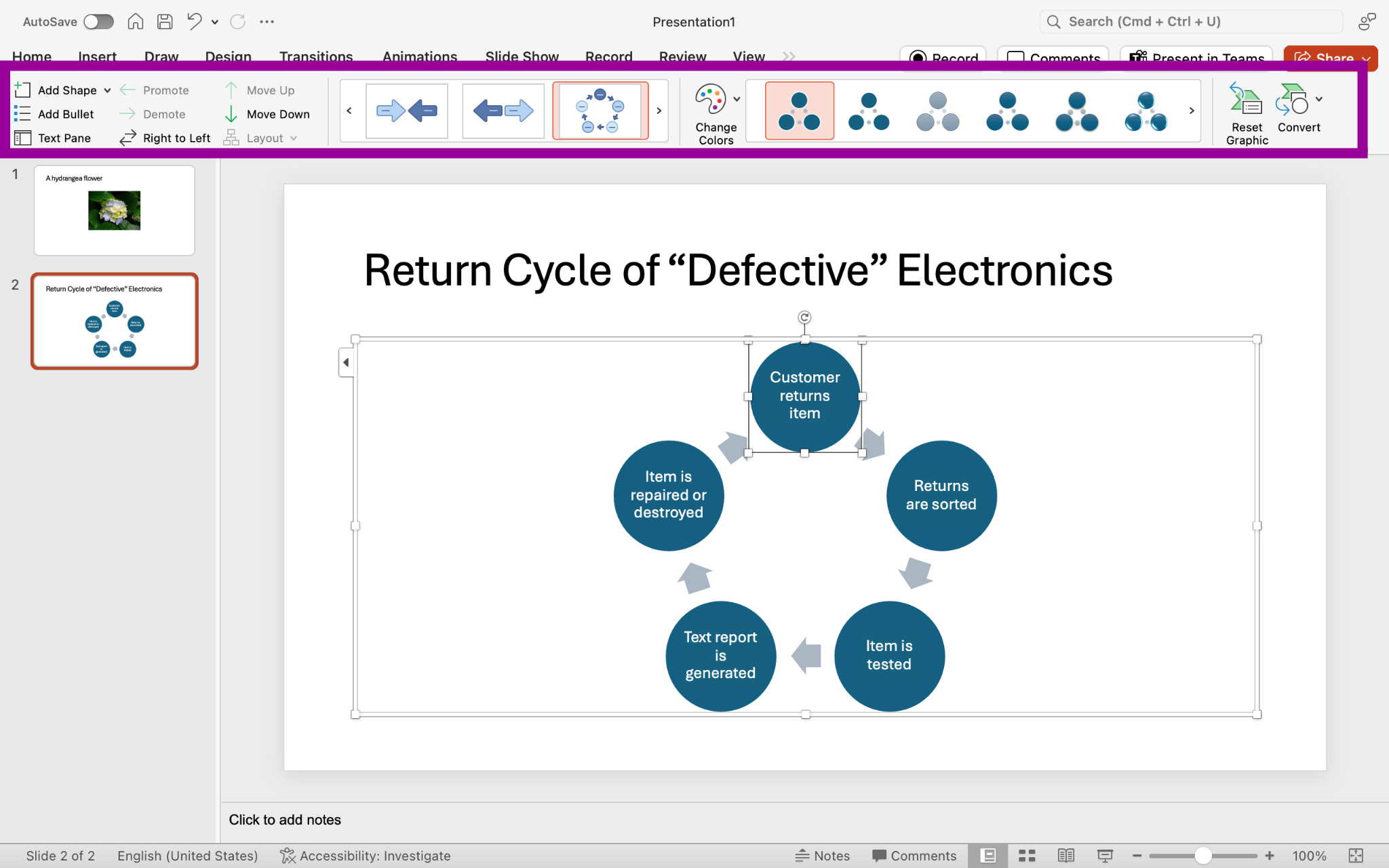Toggle the AutoSave switch

click(x=98, y=22)
